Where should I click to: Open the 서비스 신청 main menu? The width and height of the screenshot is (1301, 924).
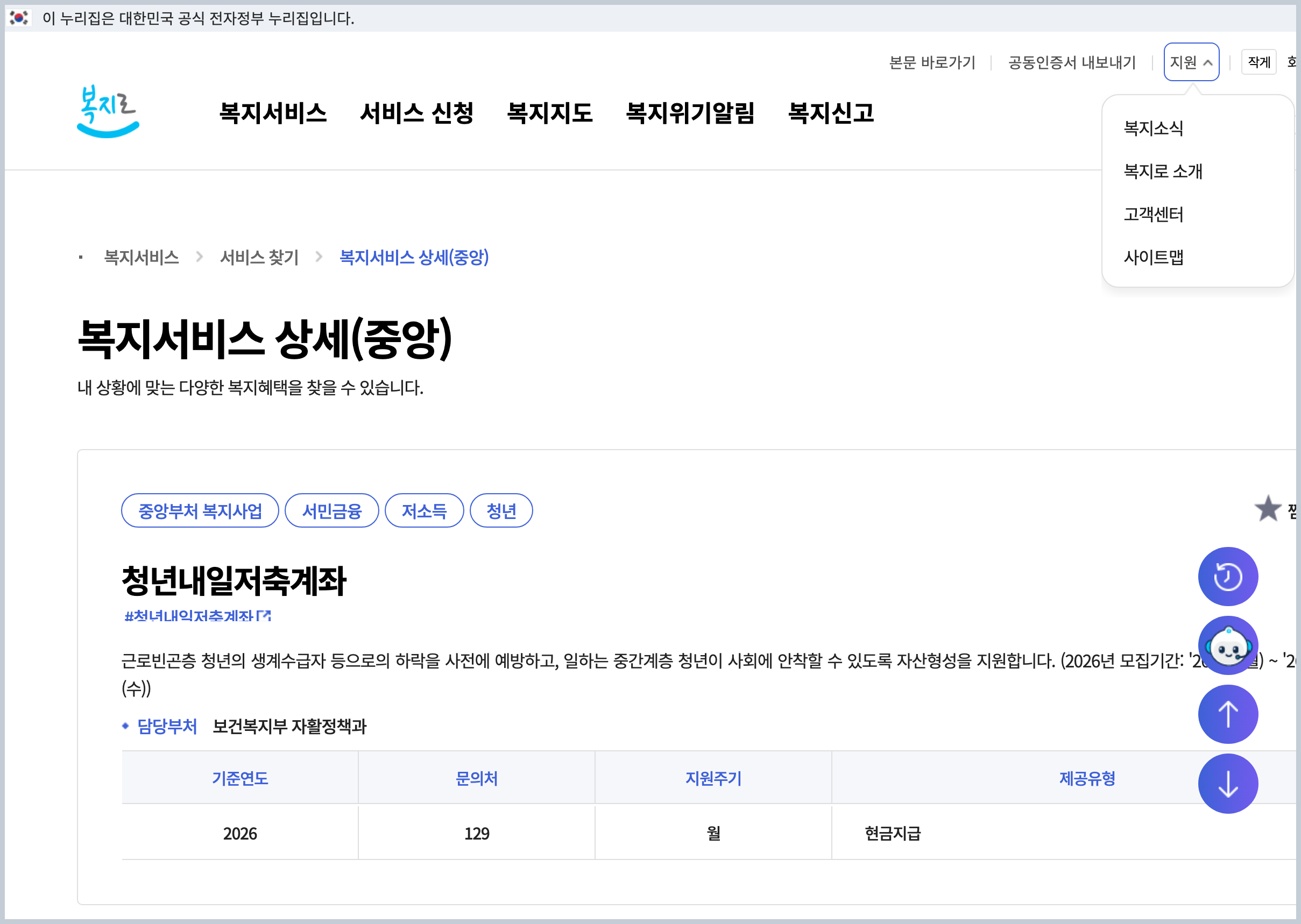click(416, 112)
